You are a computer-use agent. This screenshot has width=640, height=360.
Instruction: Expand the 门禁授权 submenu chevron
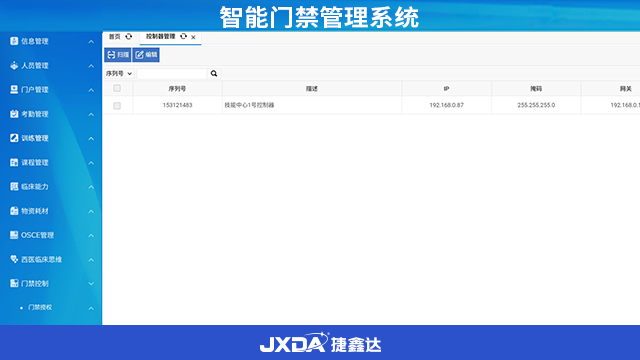[x=91, y=308]
